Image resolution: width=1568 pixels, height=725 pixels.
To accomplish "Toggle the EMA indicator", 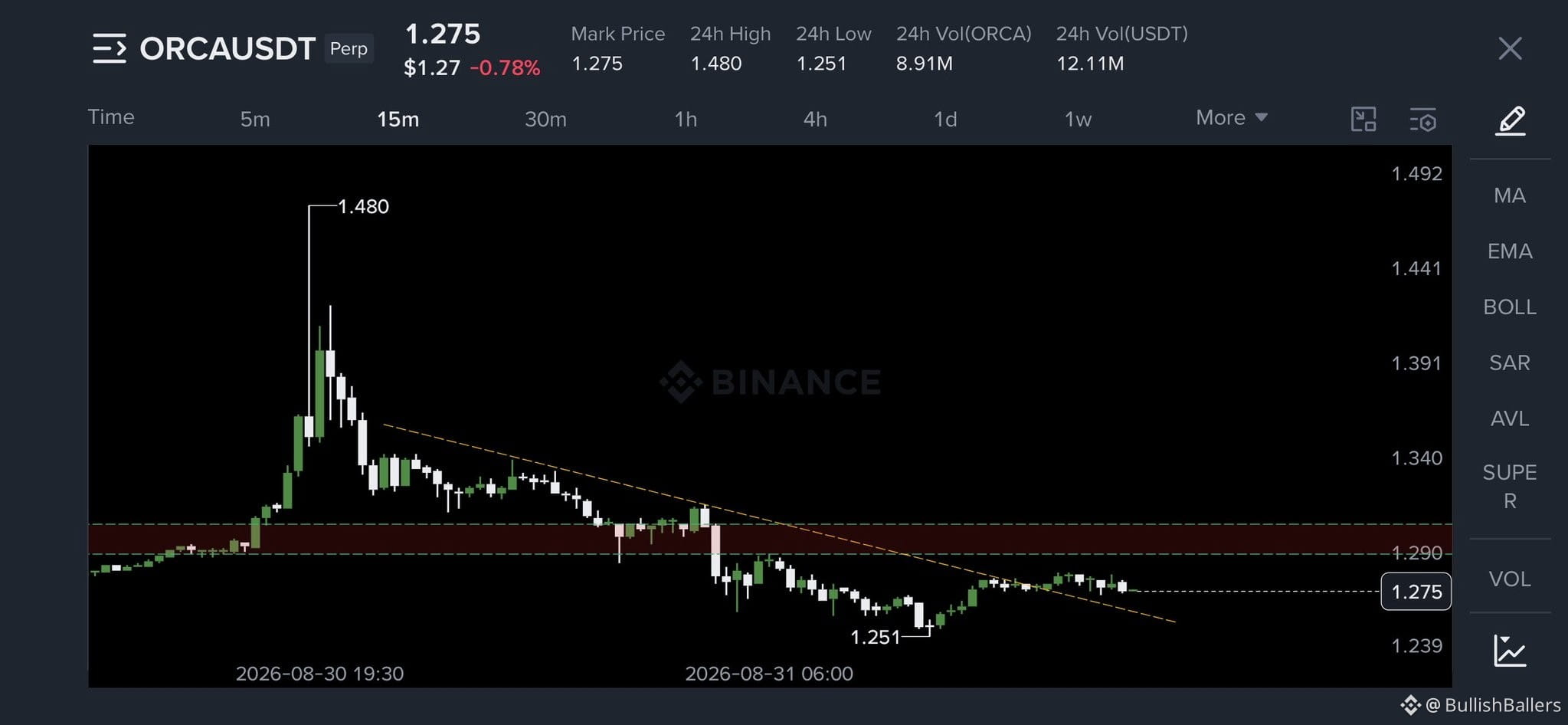I will (1510, 251).
